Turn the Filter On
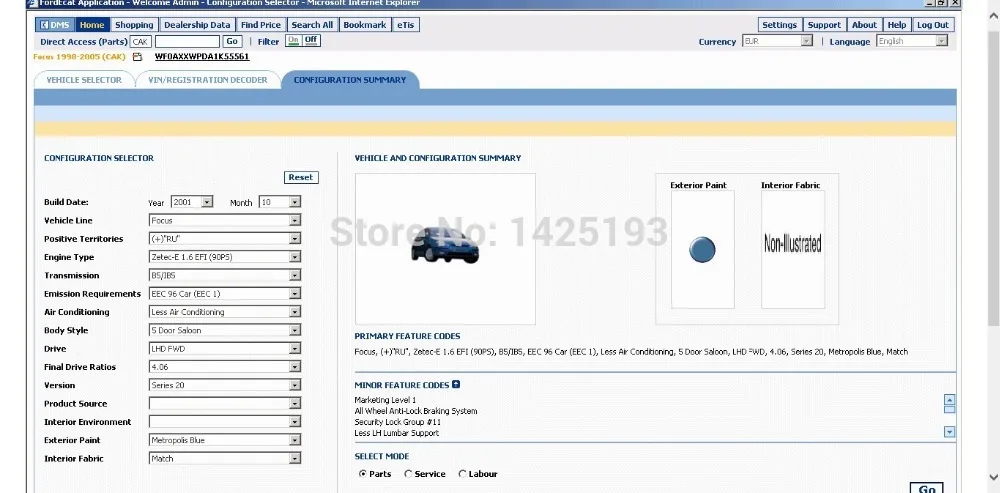Viewport: 1000px width, 493px height. pyautogui.click(x=293, y=40)
